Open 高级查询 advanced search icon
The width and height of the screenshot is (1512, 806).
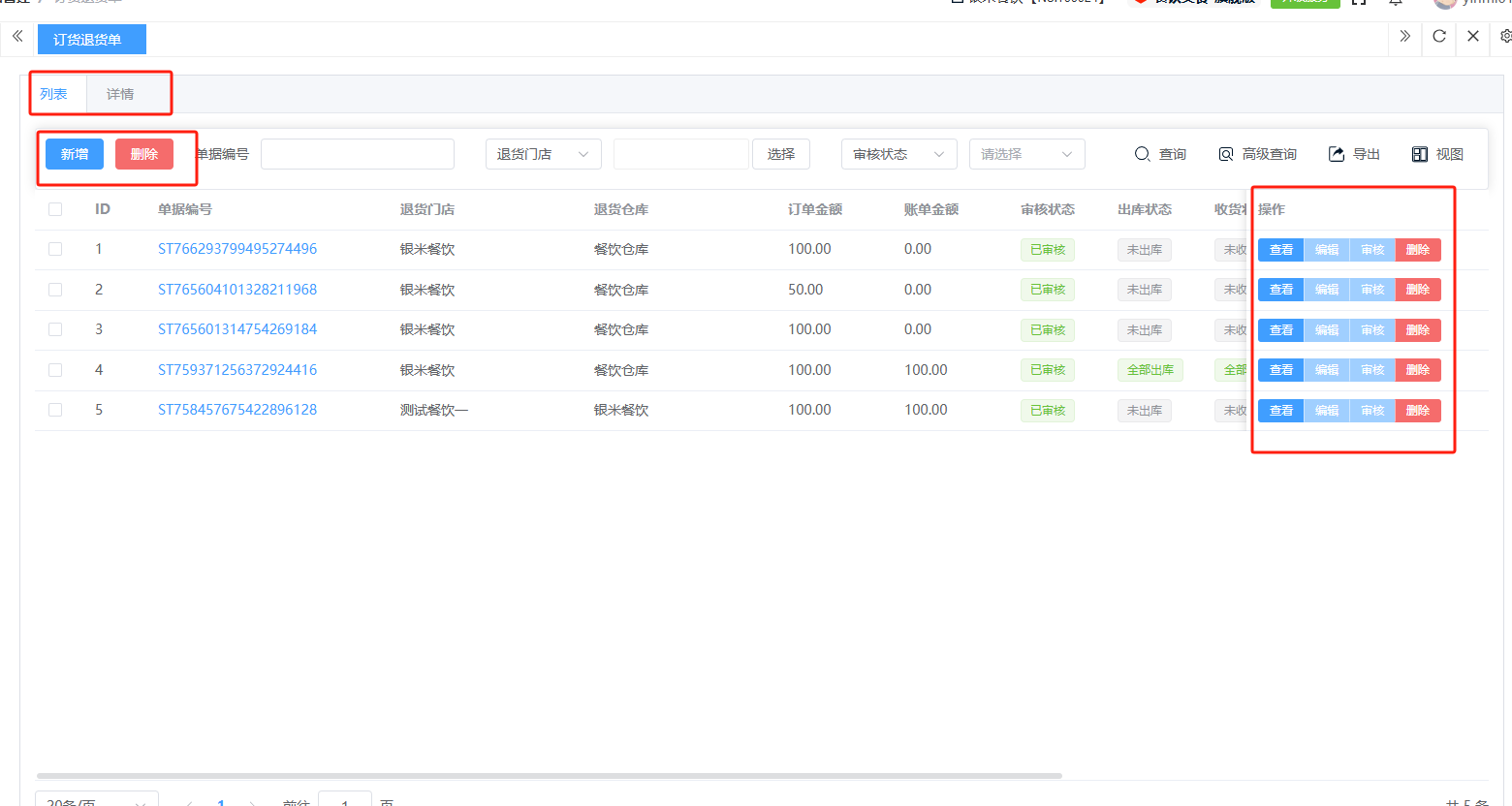point(1226,154)
